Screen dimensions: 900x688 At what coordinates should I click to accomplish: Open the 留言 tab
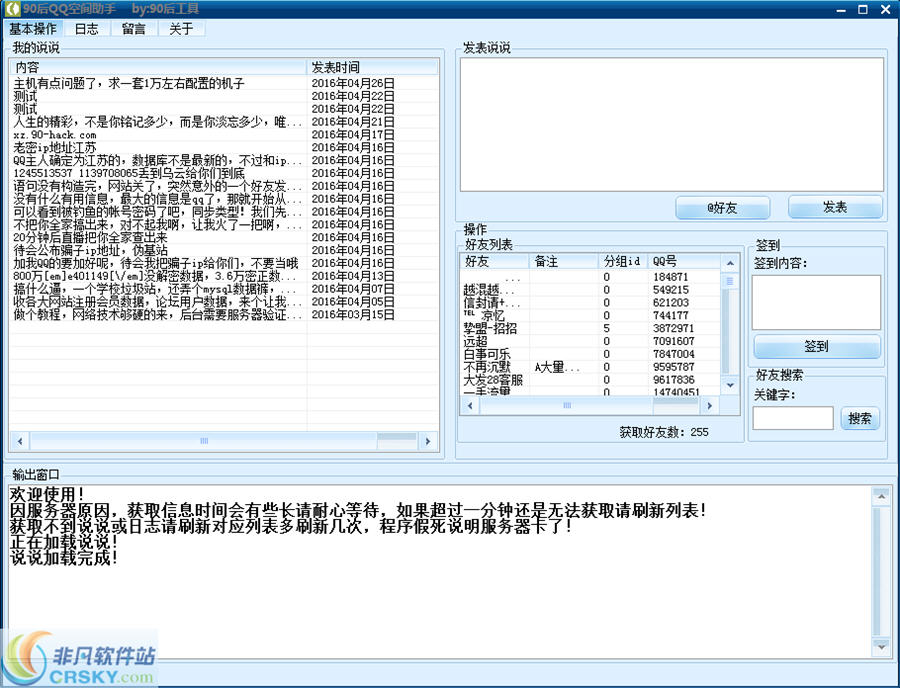click(134, 29)
